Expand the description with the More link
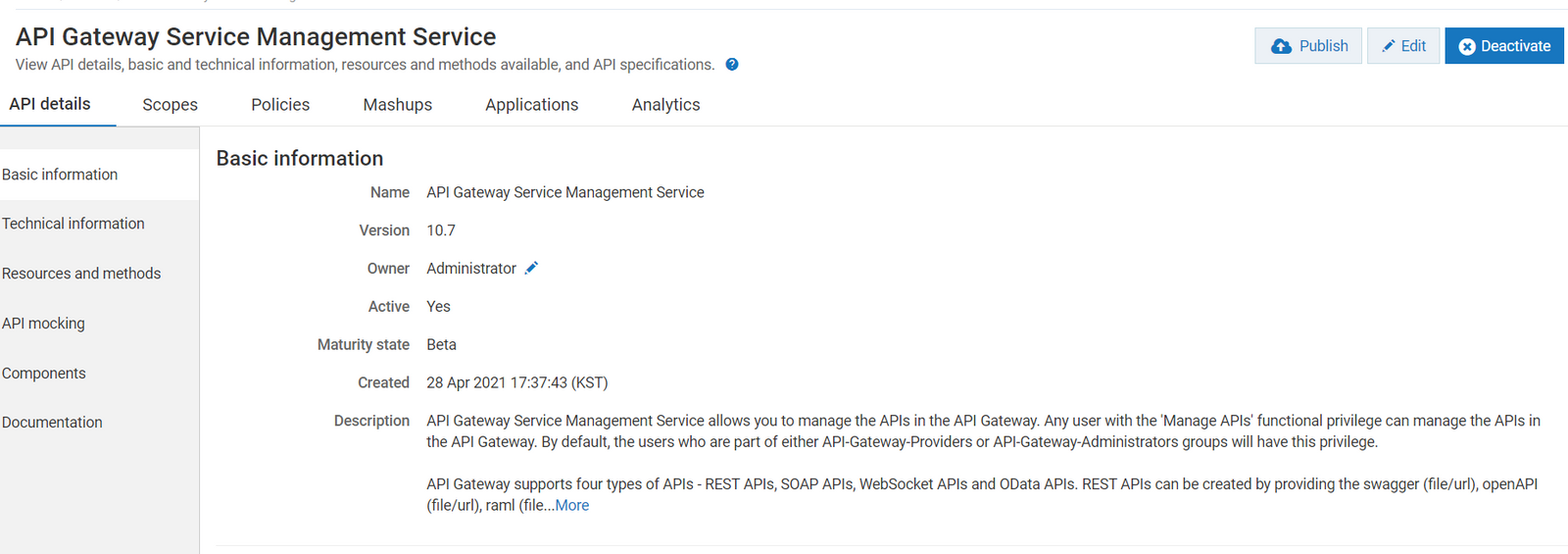1568x554 pixels. coord(572,505)
